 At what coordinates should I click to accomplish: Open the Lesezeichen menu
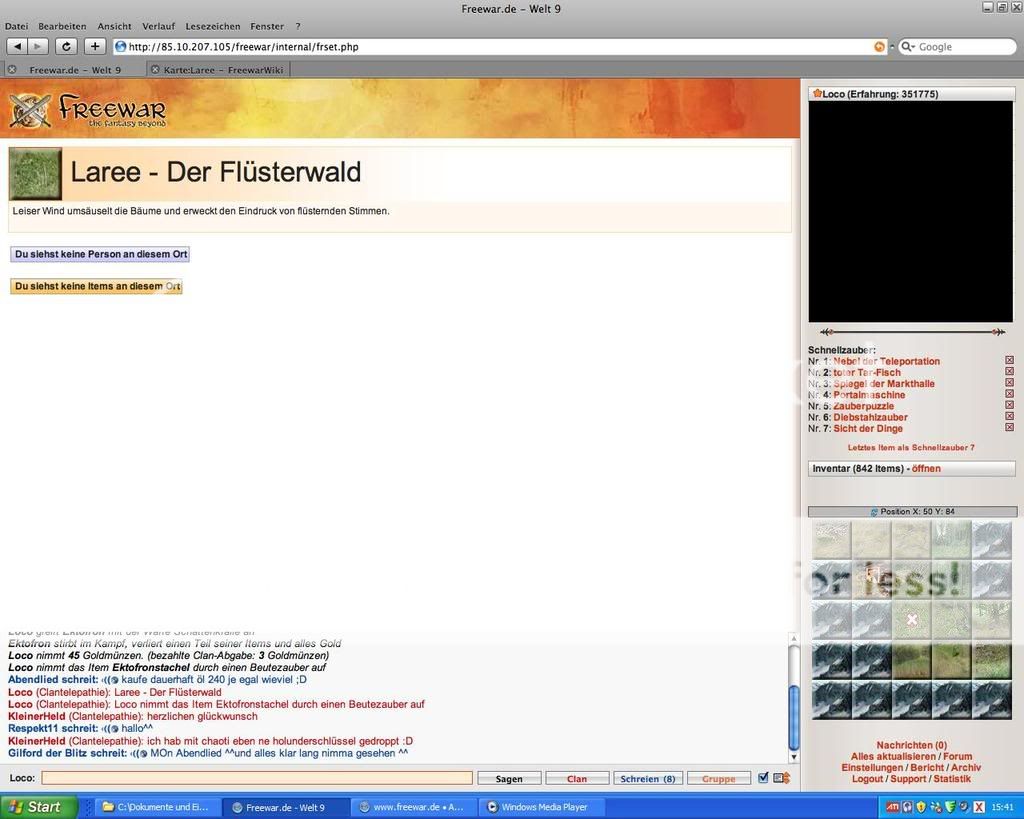(213, 26)
